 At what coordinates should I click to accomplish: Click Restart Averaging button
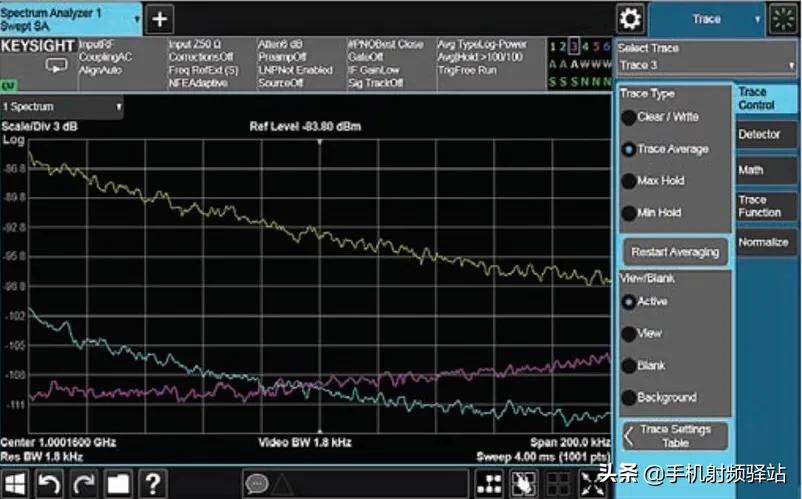tap(675, 252)
